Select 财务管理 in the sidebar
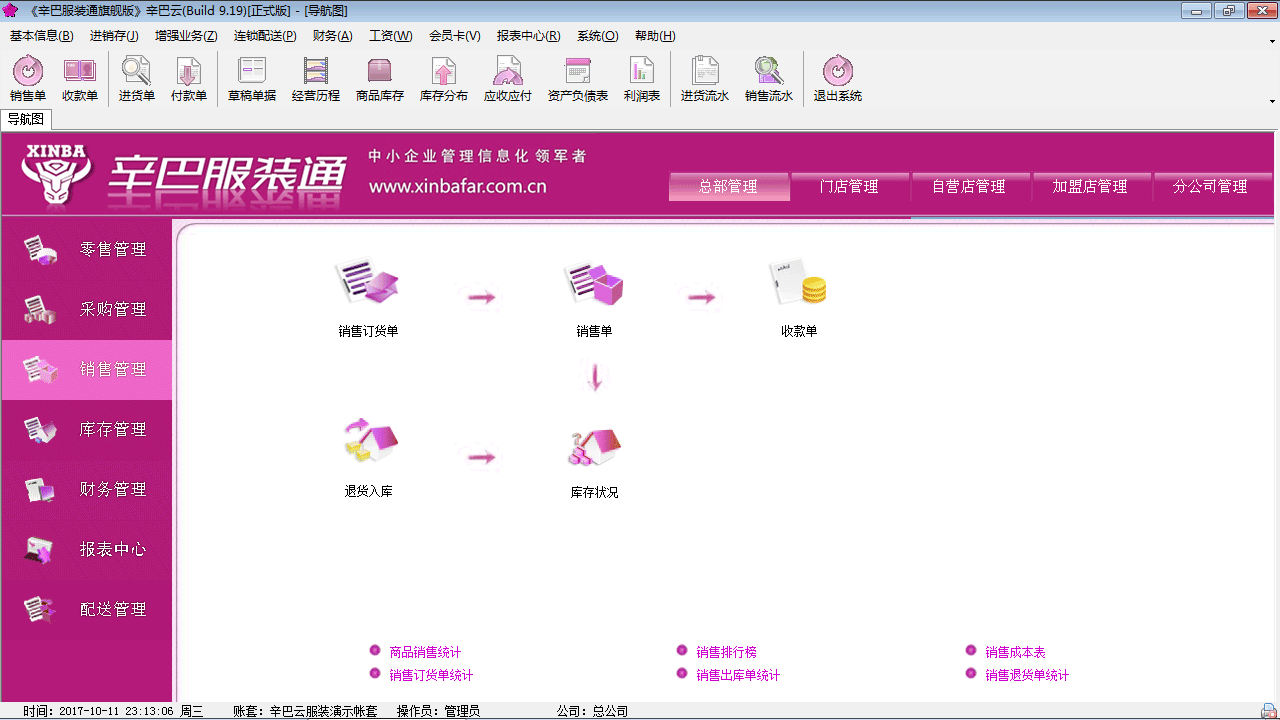Image resolution: width=1280 pixels, height=720 pixels. 87,490
